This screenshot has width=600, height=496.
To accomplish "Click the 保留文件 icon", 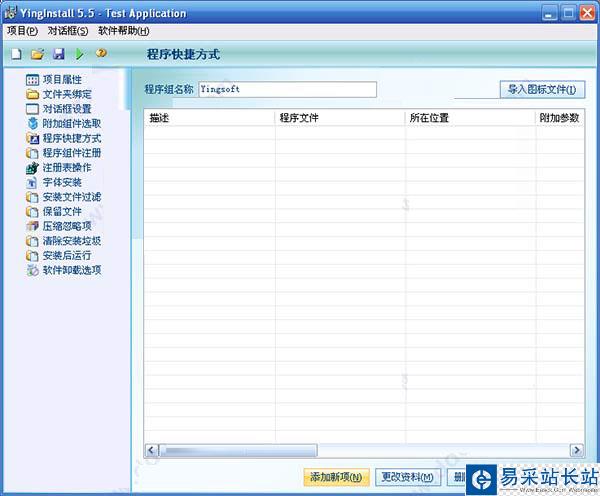I will pyautogui.click(x=33, y=212).
